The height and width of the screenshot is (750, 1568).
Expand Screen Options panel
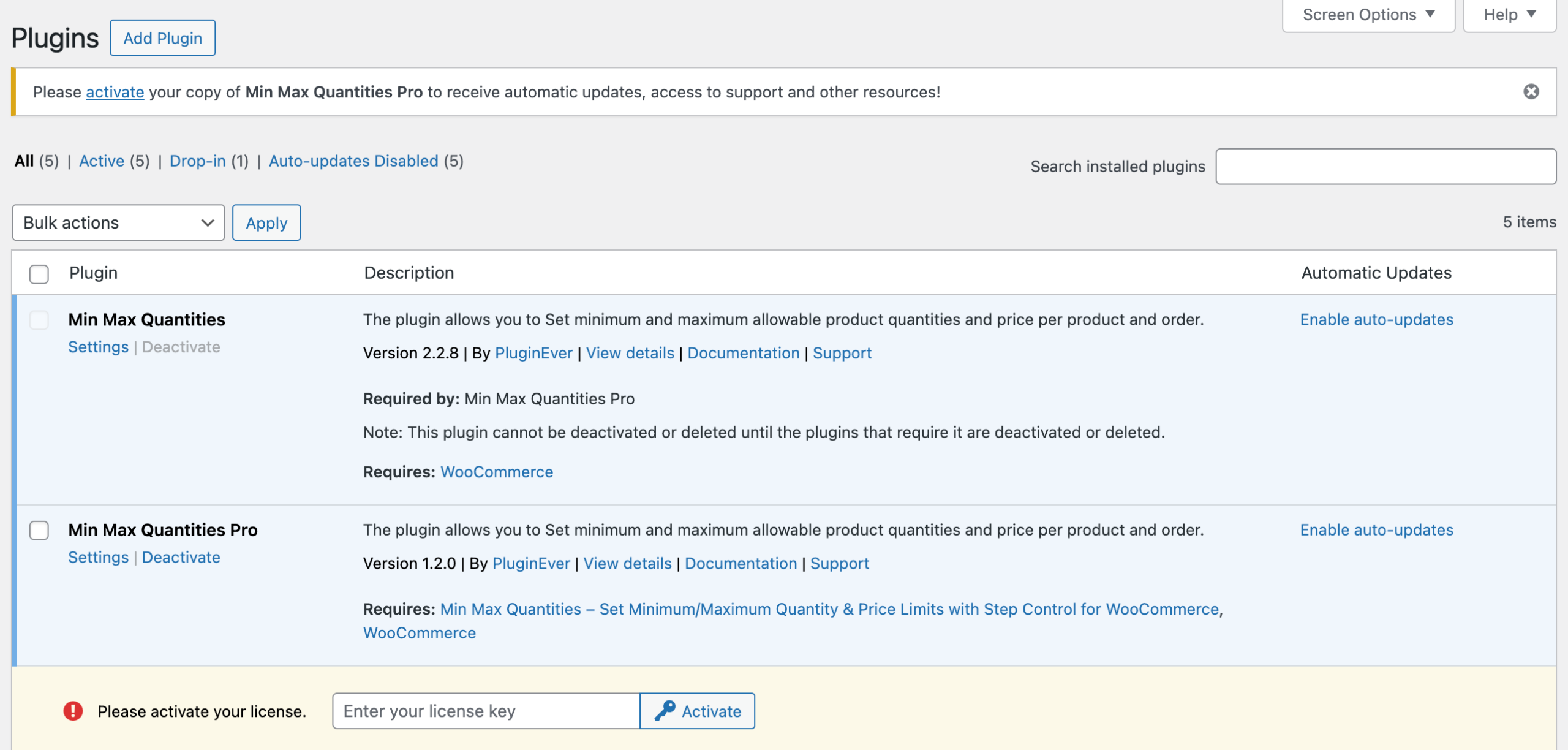pos(1368,15)
